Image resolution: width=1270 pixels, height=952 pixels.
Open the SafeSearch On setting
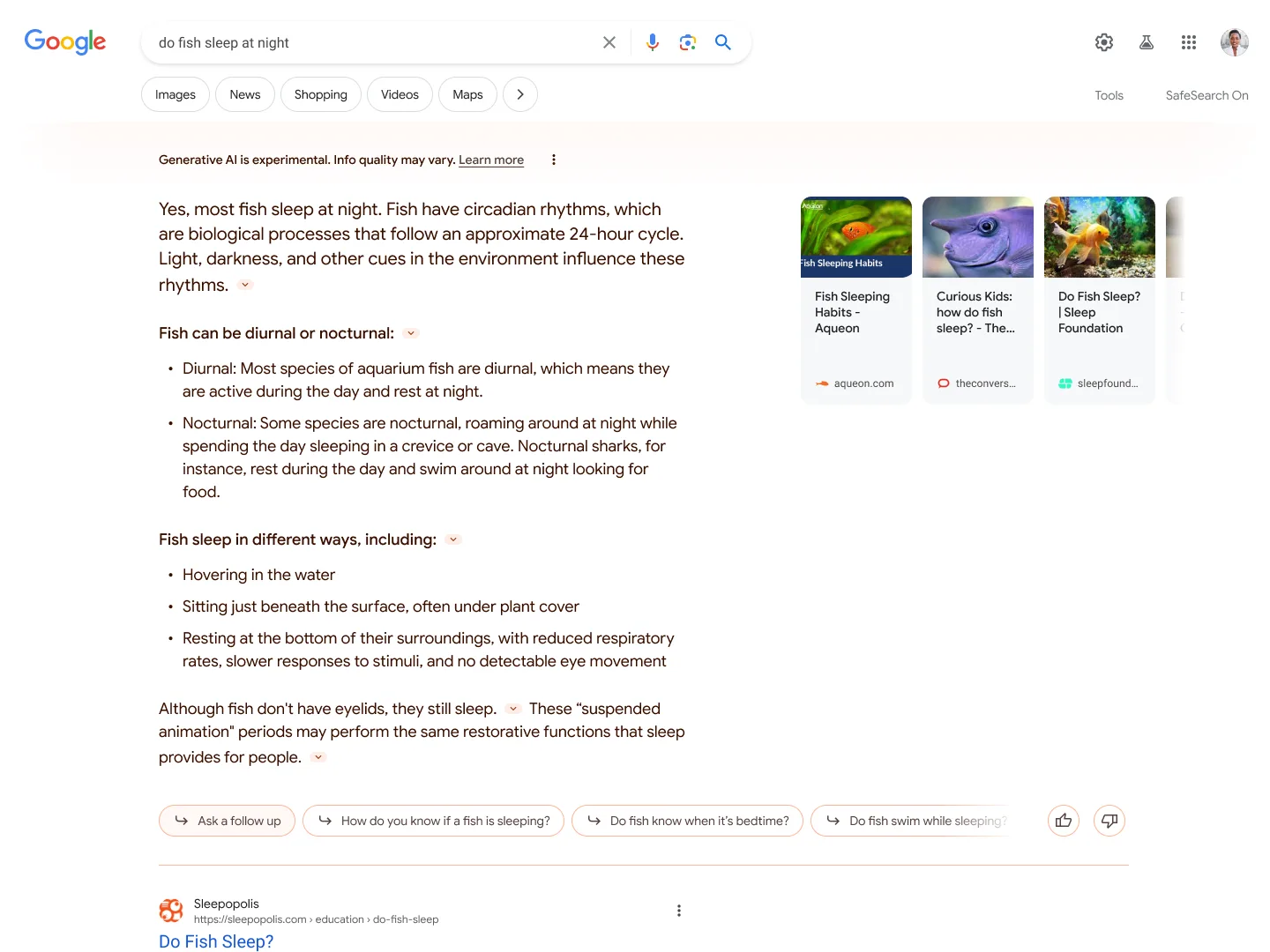pyautogui.click(x=1206, y=95)
